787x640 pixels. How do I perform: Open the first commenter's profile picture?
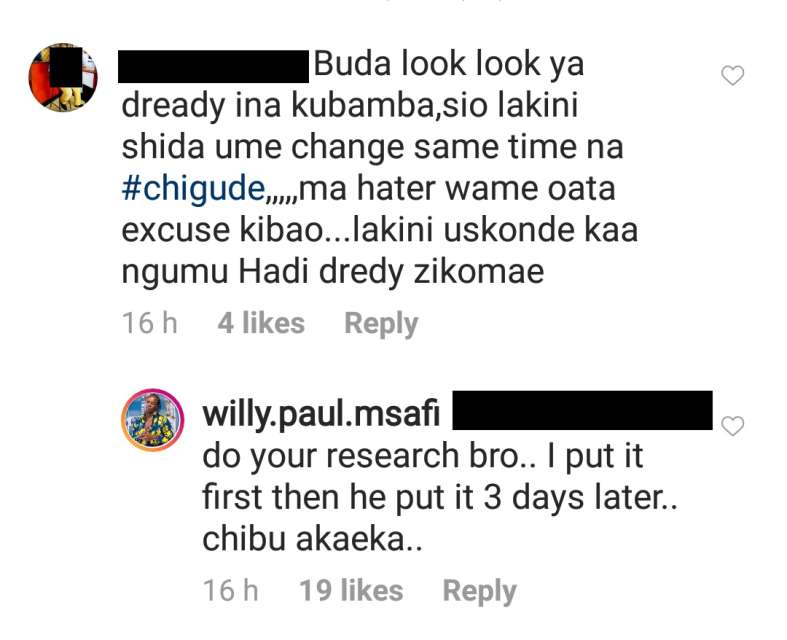click(63, 77)
